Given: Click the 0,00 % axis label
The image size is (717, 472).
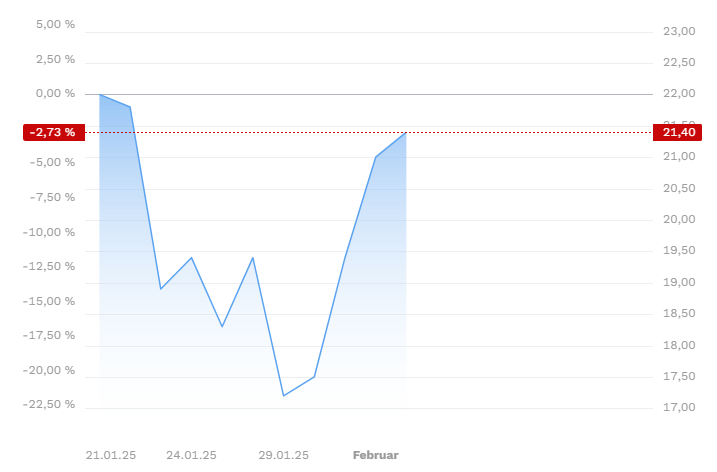Looking at the screenshot, I should click(55, 93).
